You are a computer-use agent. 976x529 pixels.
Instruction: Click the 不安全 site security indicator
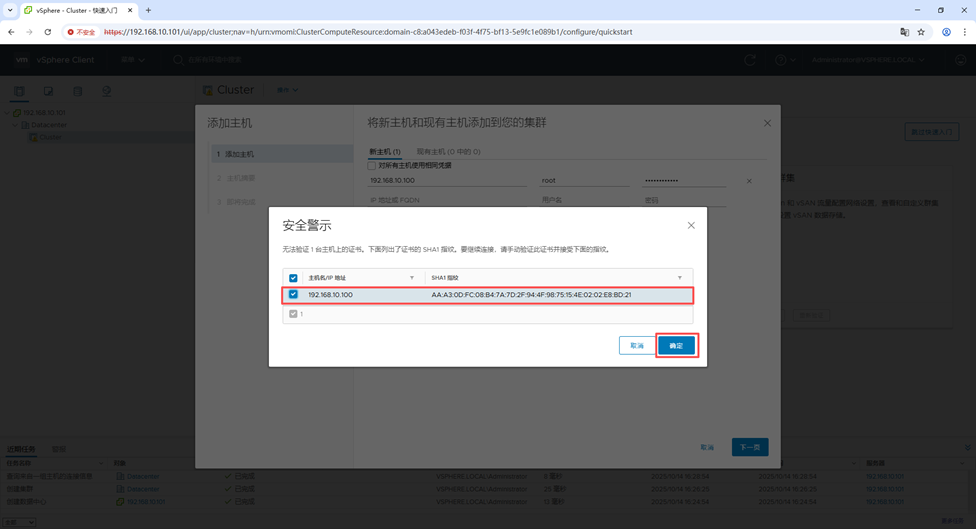pyautogui.click(x=81, y=32)
